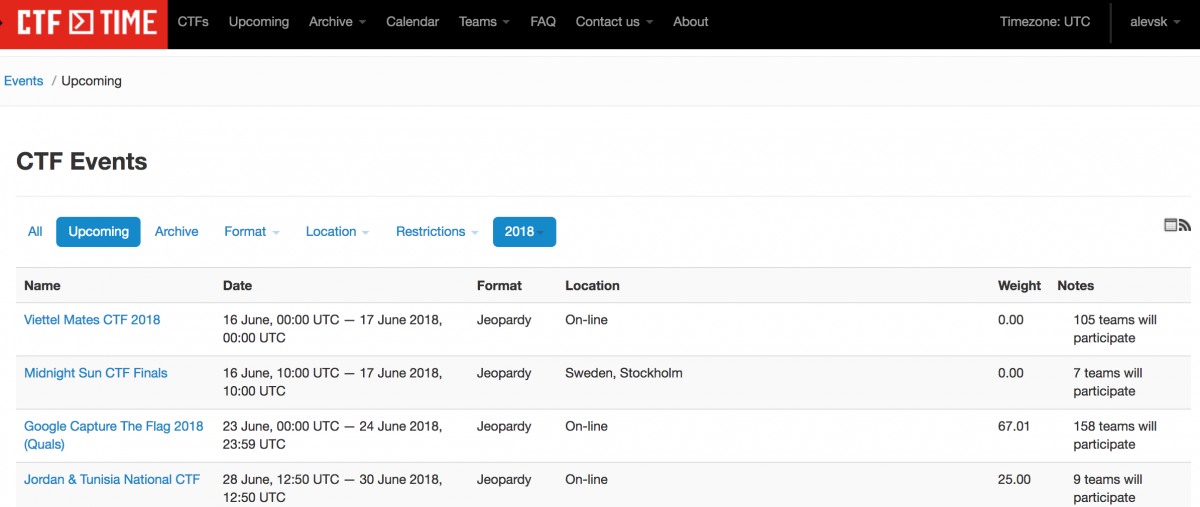Expand the Contact us dropdown
The height and width of the screenshot is (507, 1200).
(614, 21)
